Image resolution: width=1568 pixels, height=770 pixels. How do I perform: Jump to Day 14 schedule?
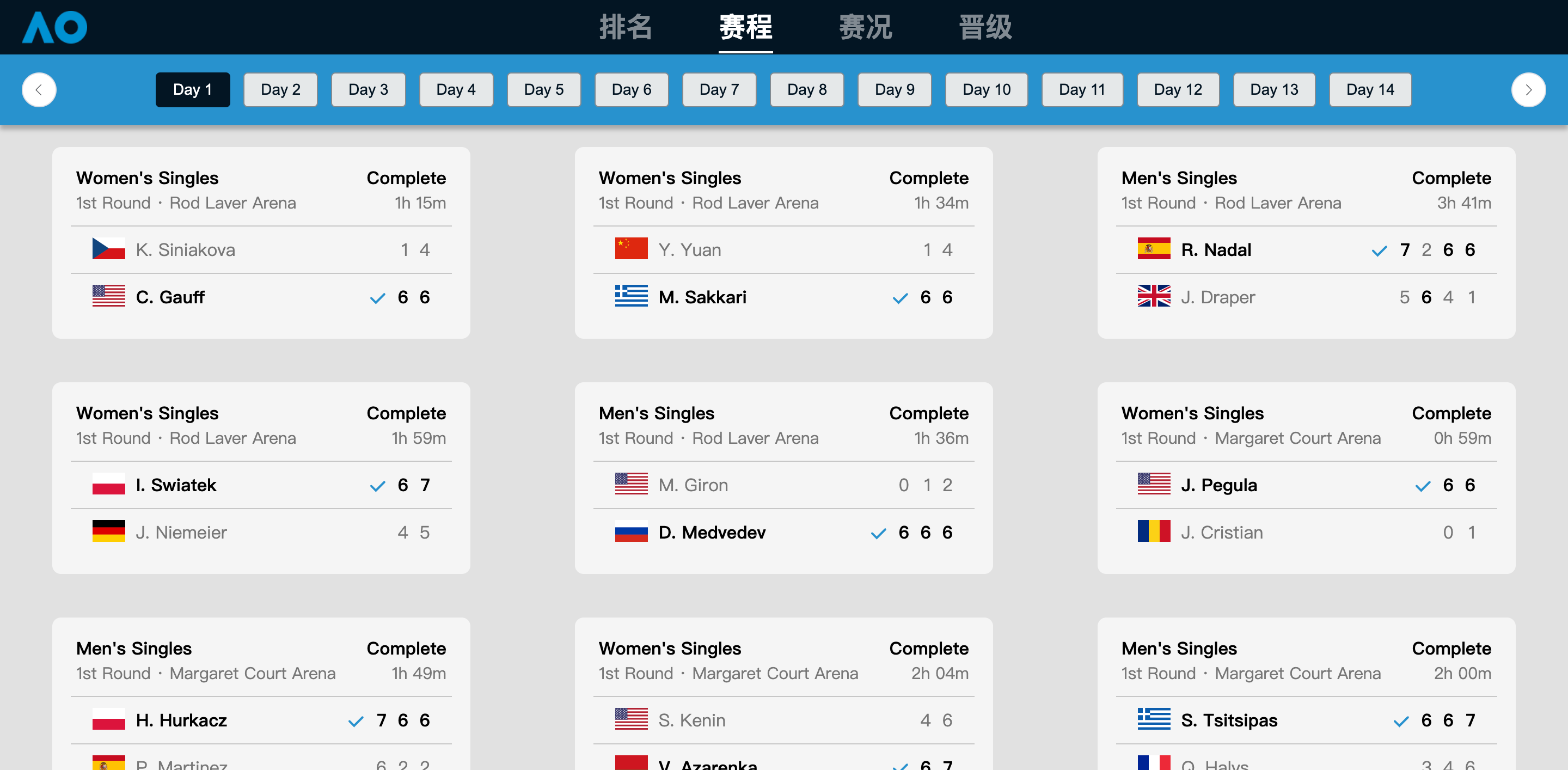pyautogui.click(x=1370, y=90)
